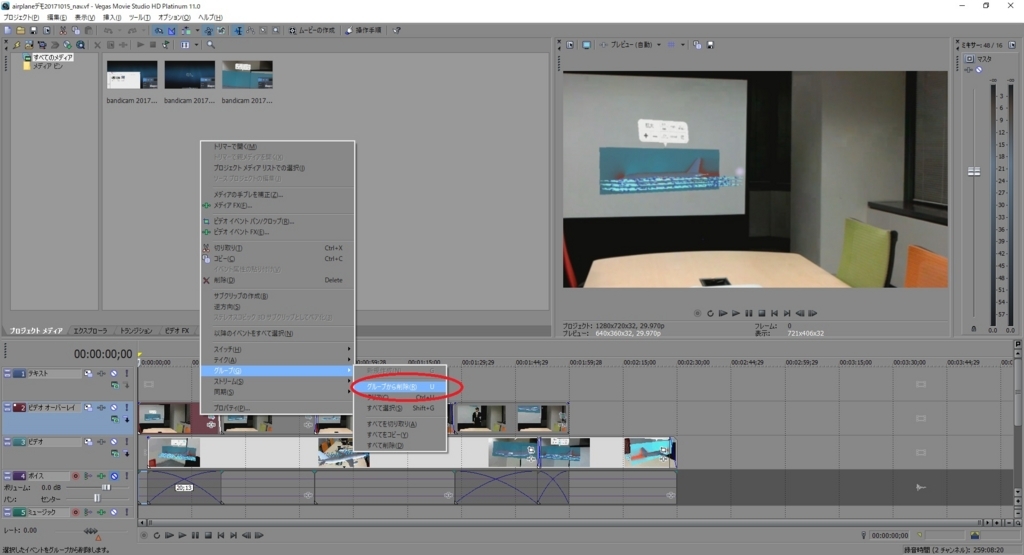Expand ストリーム(S) submenu in context menu
The image size is (1024, 555).
pos(278,381)
